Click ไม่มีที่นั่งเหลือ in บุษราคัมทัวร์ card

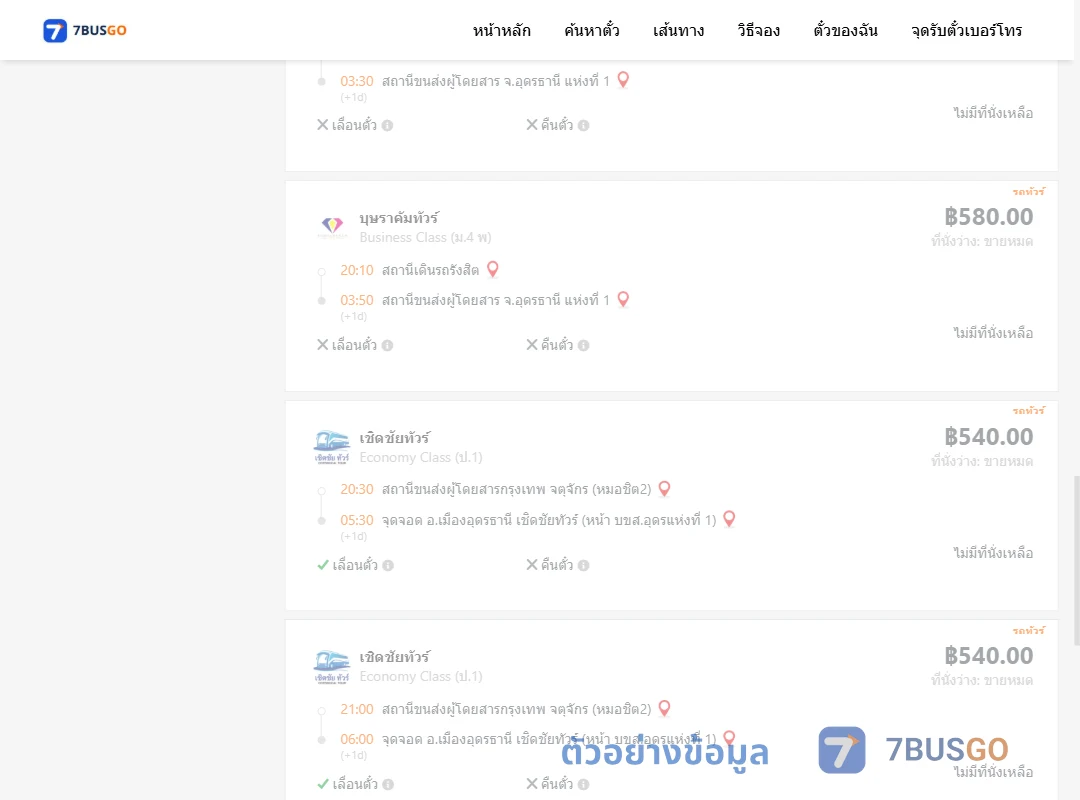tap(993, 333)
